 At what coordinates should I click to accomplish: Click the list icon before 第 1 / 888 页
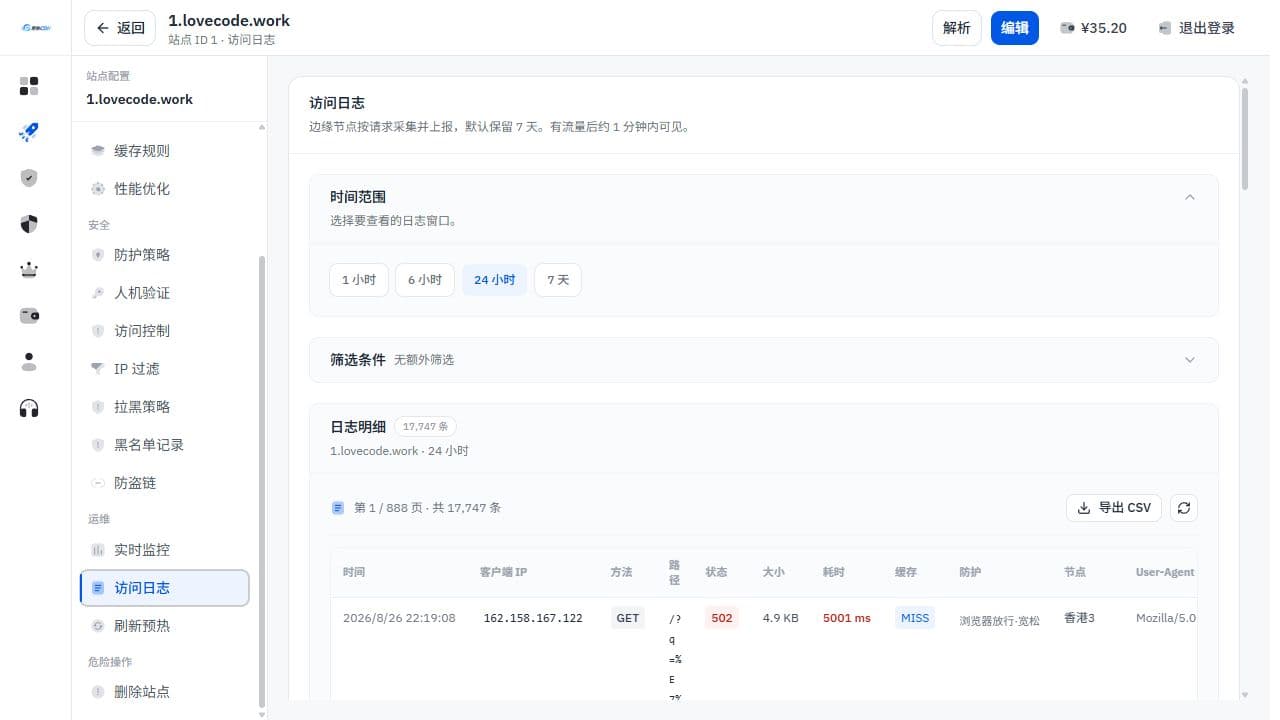point(338,508)
